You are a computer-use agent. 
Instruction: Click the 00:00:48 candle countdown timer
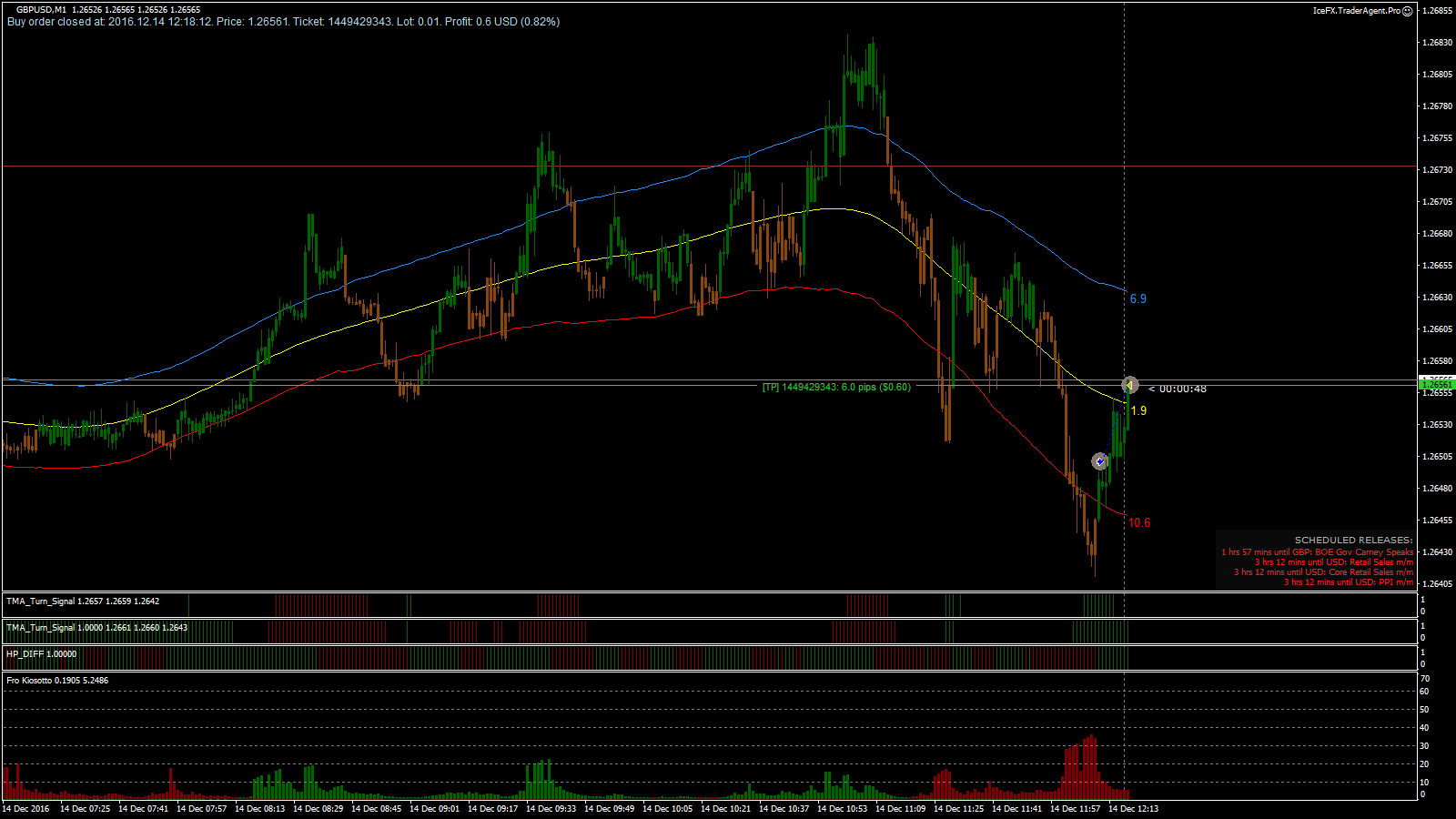click(1178, 389)
